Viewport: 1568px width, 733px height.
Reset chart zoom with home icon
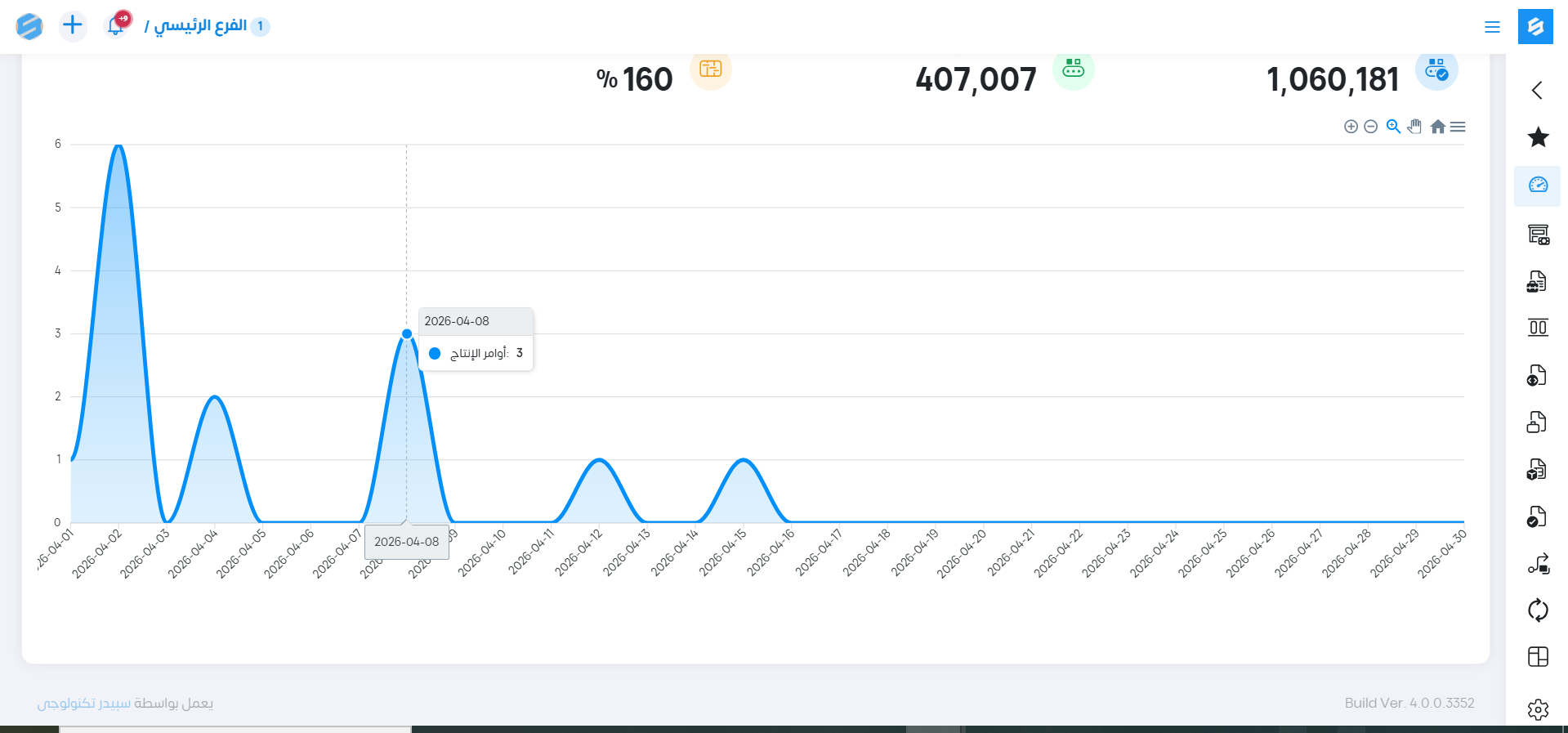coord(1437,127)
